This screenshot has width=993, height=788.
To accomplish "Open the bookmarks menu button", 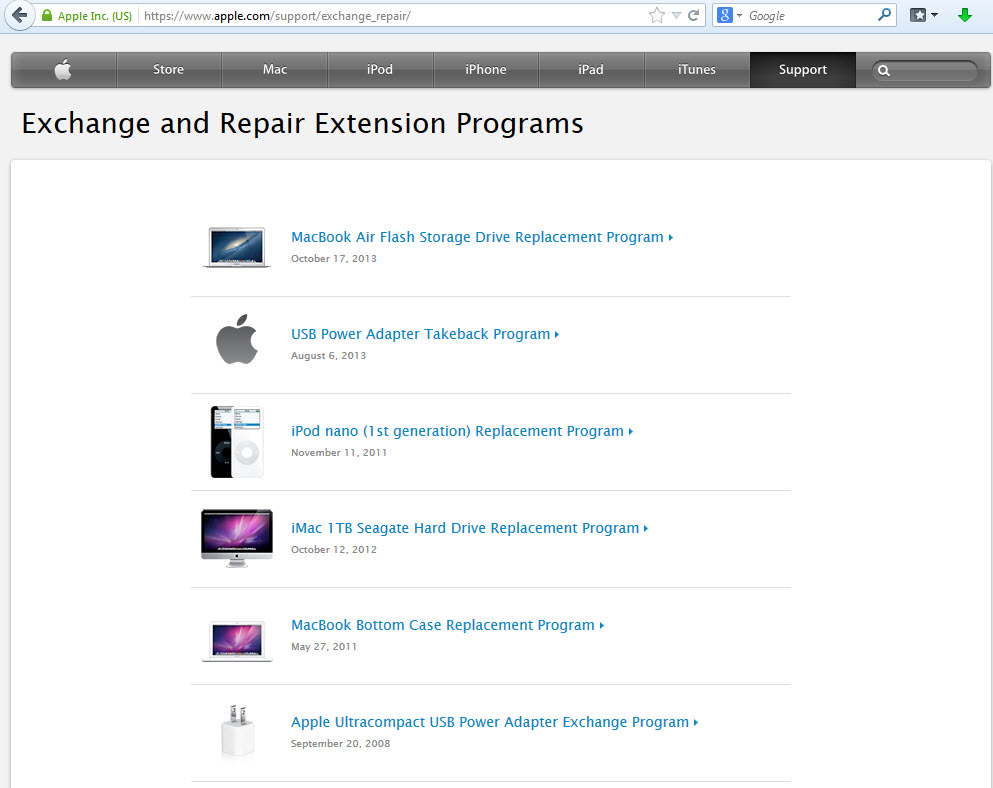I will point(923,15).
